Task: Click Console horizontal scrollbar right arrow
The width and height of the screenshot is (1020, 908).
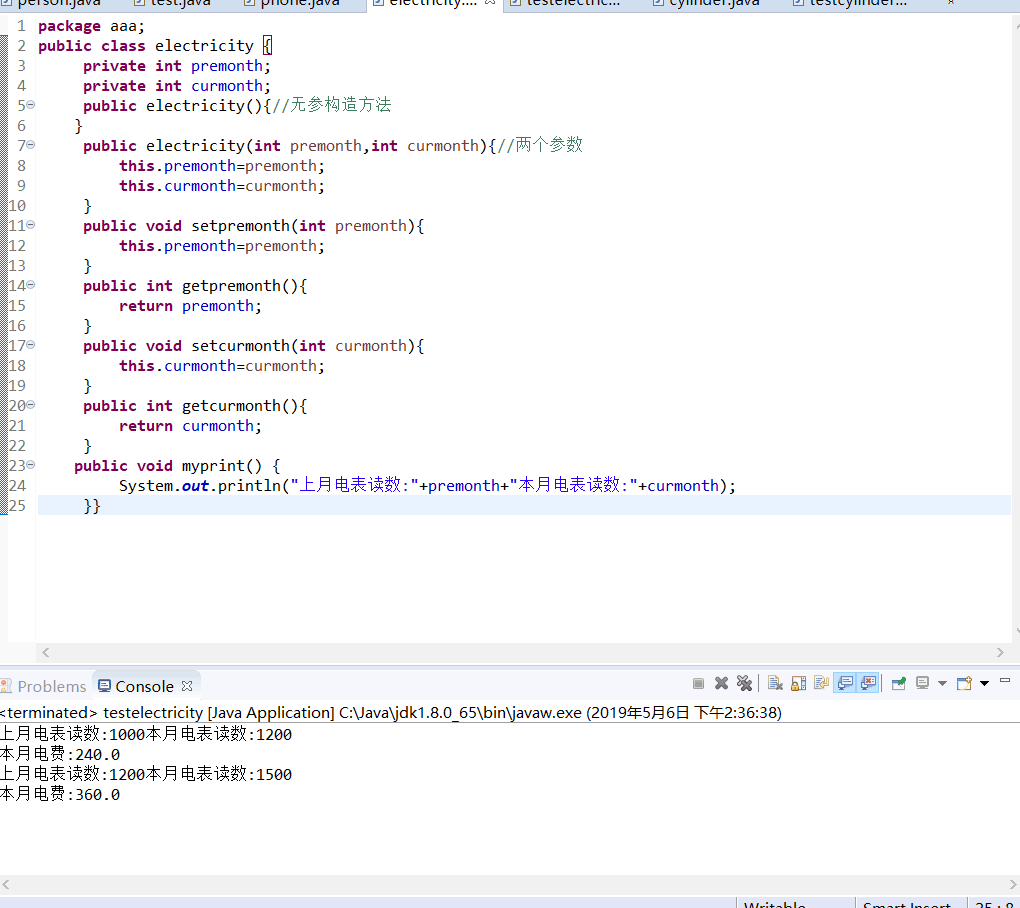Action: coord(1013,885)
